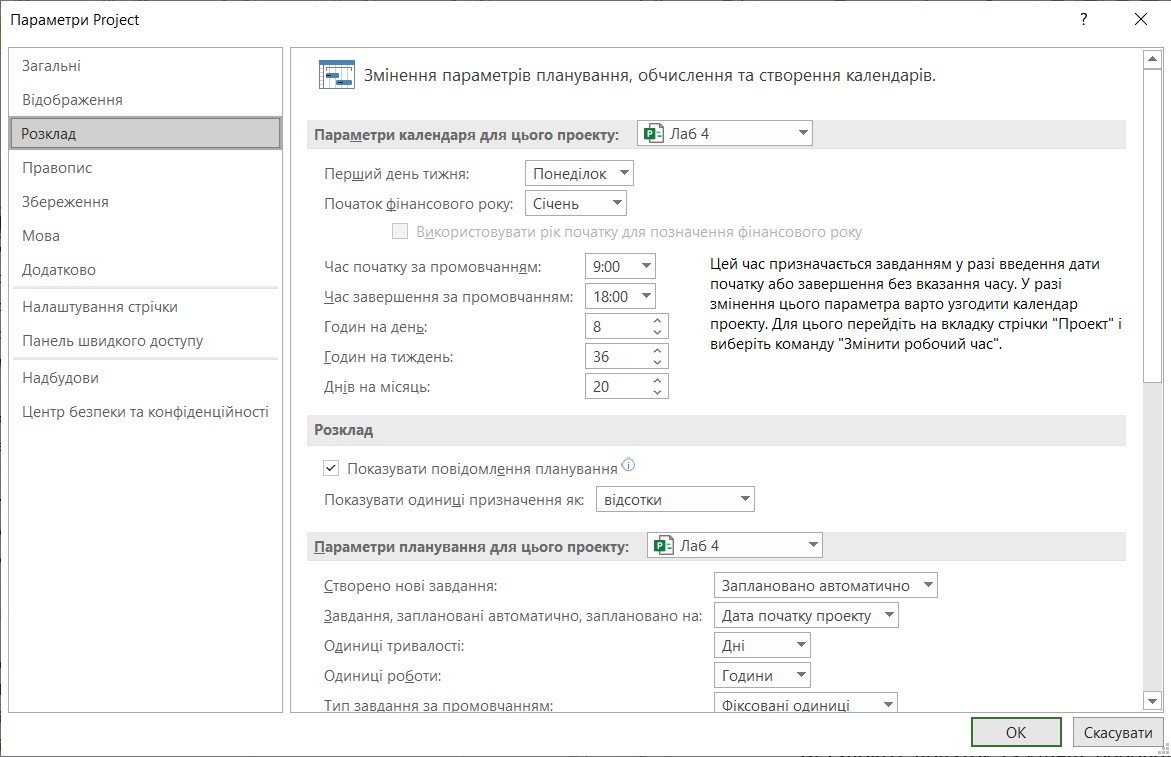1171x757 pixels.
Task: Open default task type 'Фіксовані одиниці' dropdown
Action: point(806,703)
